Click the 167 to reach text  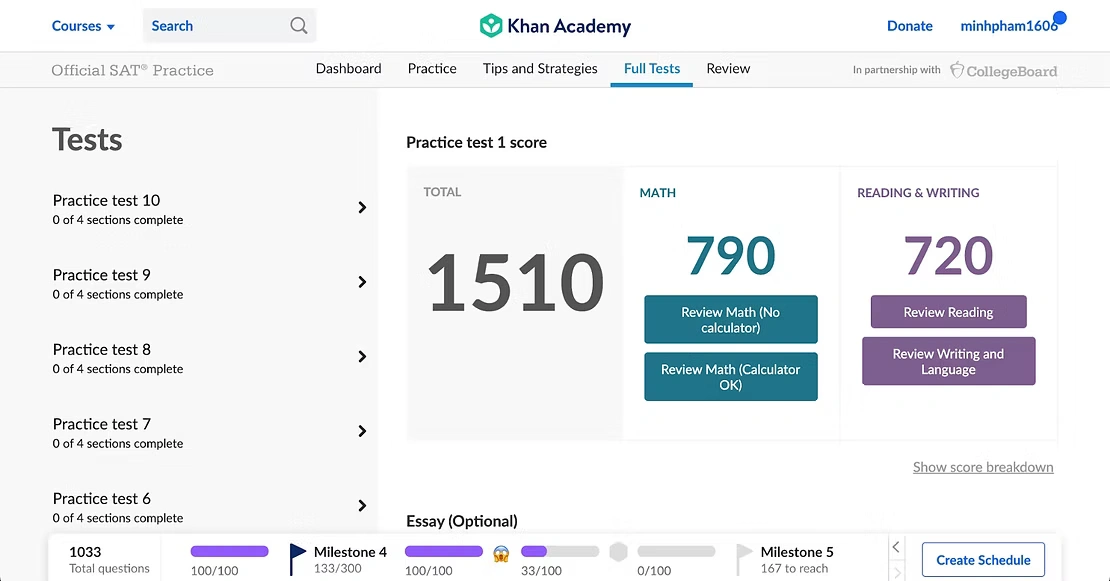point(794,568)
